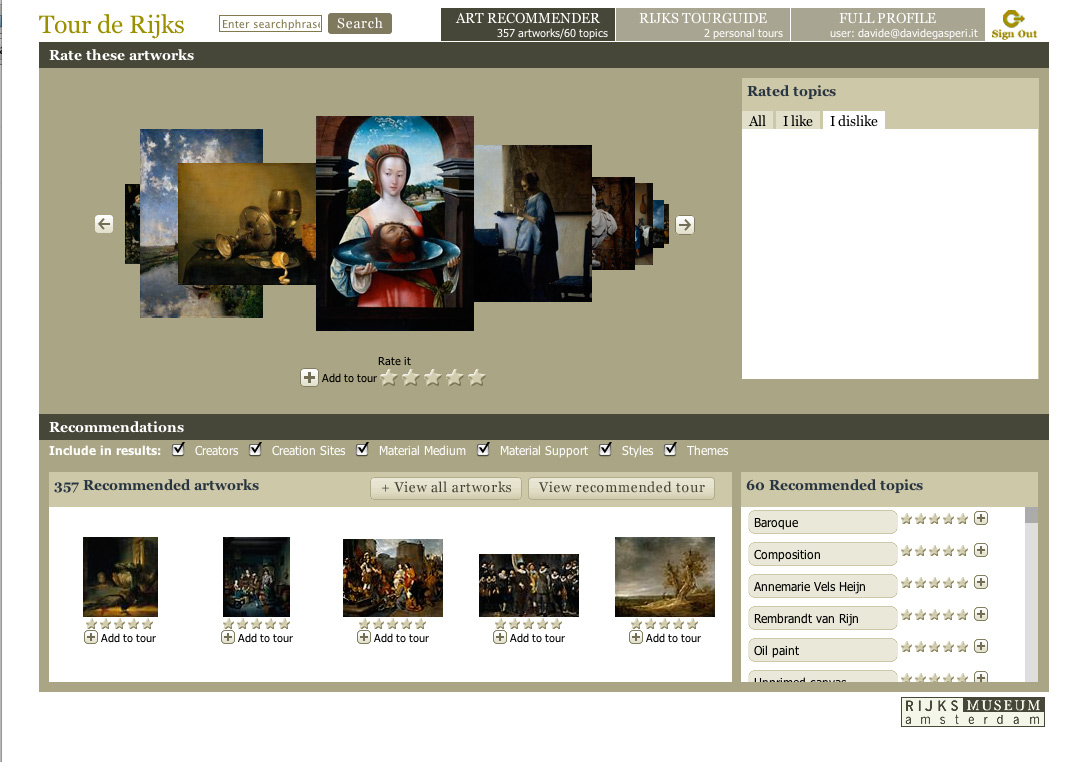This screenshot has width=1072, height=762.
Task: Show previous artwork with left arrow
Action: click(x=104, y=223)
